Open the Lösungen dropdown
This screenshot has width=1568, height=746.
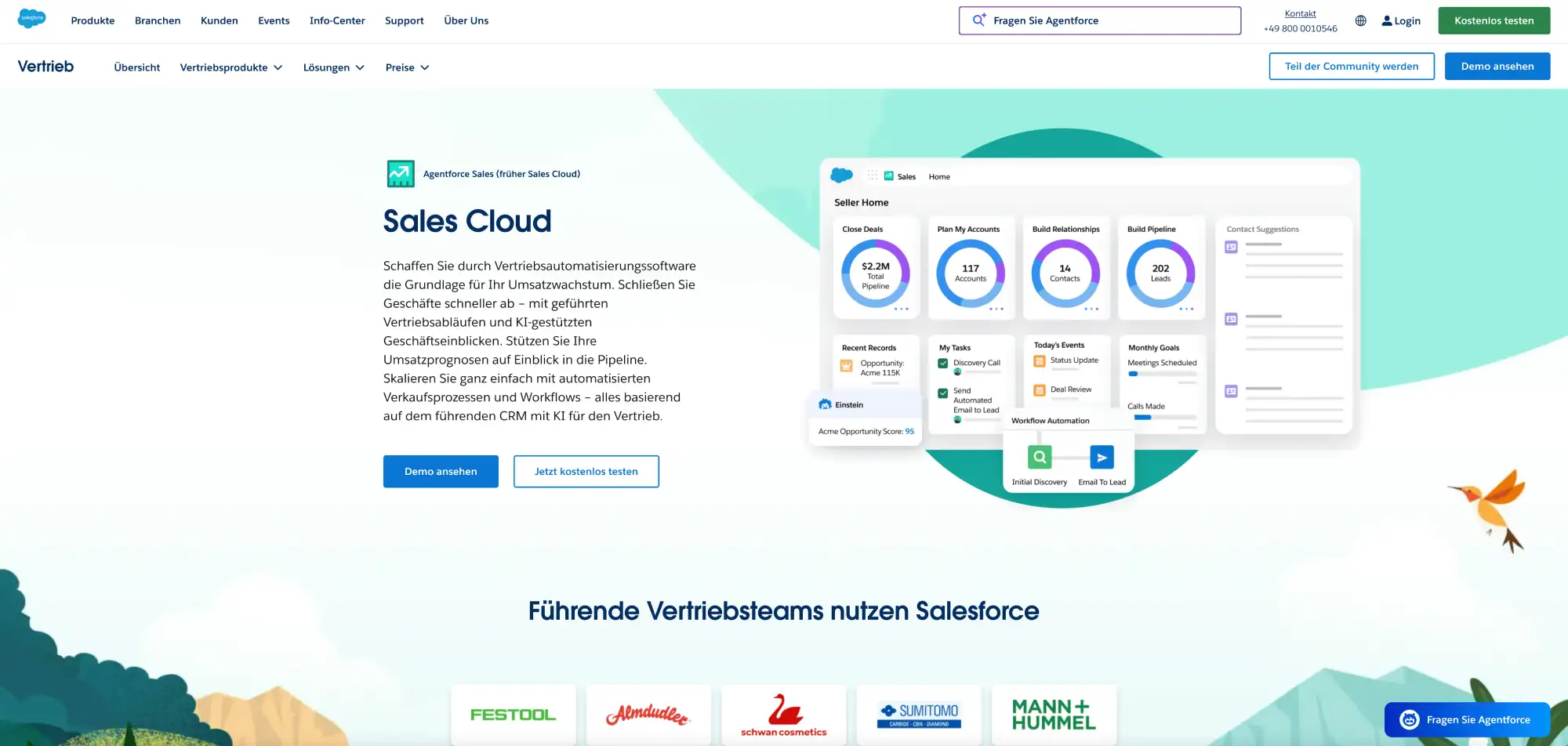pyautogui.click(x=334, y=67)
